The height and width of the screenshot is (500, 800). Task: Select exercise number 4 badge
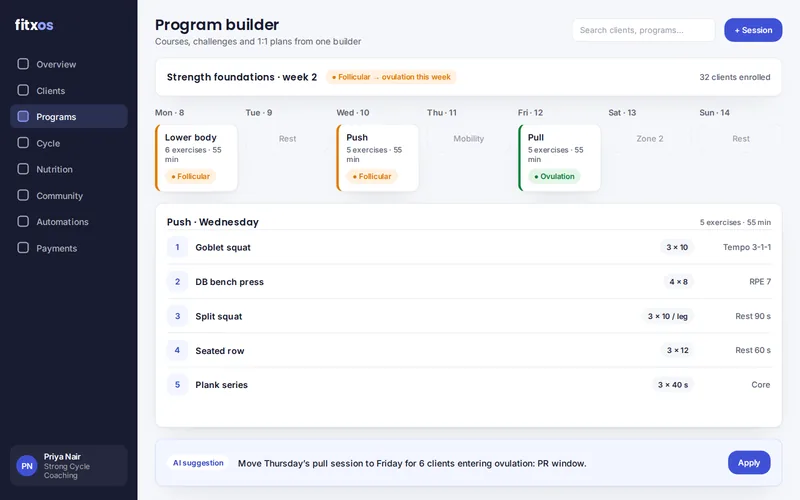[178, 351]
